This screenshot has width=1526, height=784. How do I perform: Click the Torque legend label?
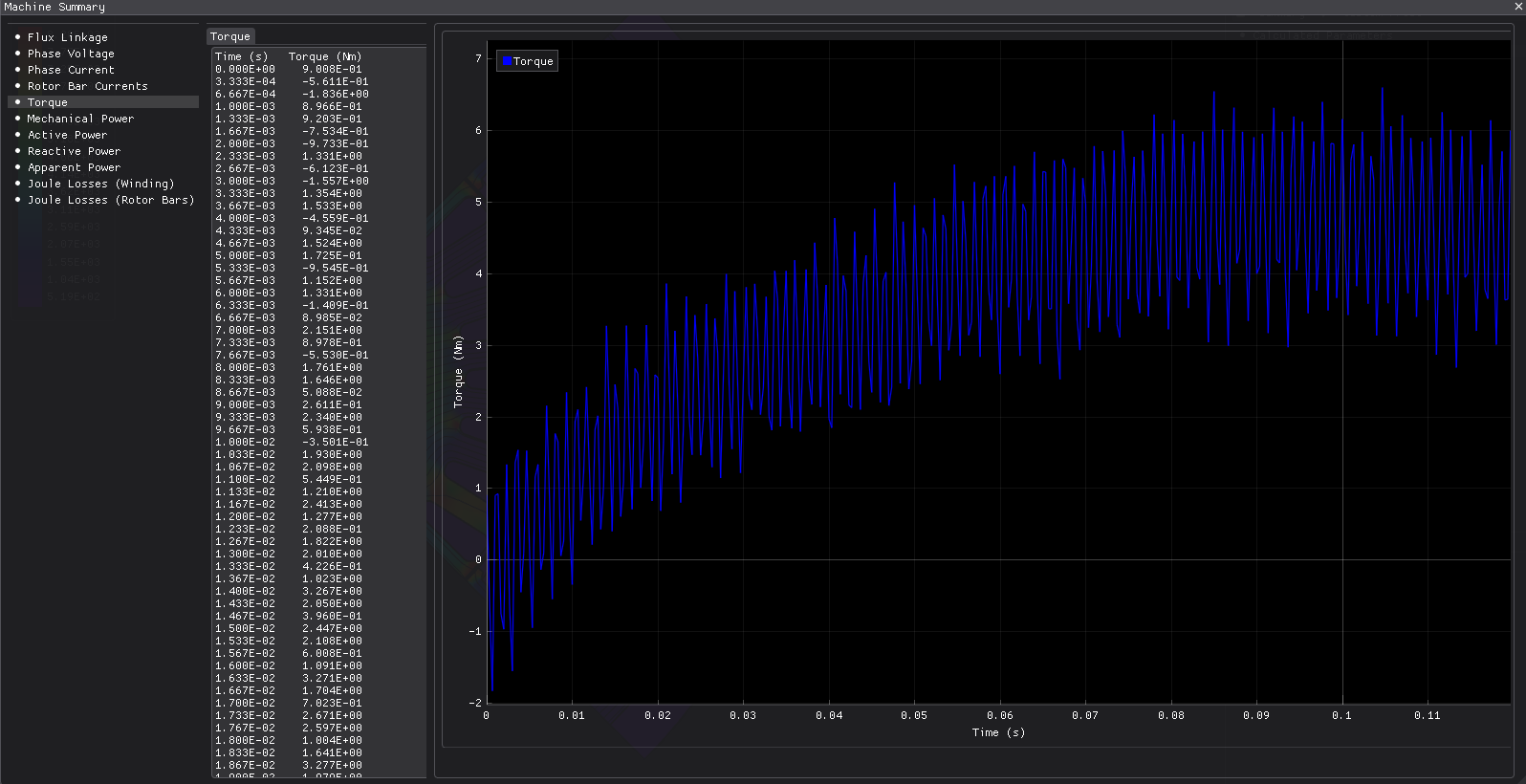(533, 61)
